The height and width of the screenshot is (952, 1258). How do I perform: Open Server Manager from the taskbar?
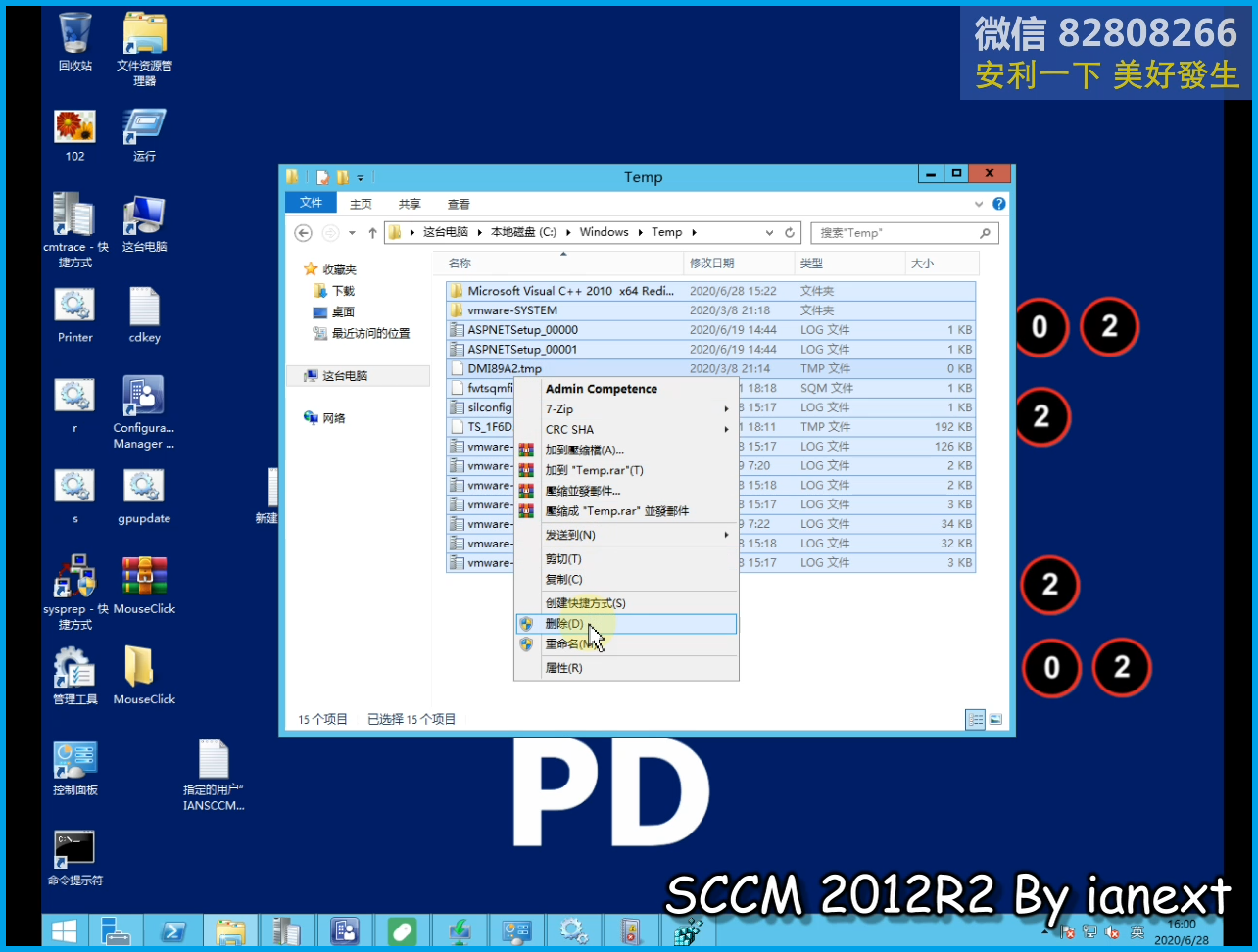click(117, 930)
